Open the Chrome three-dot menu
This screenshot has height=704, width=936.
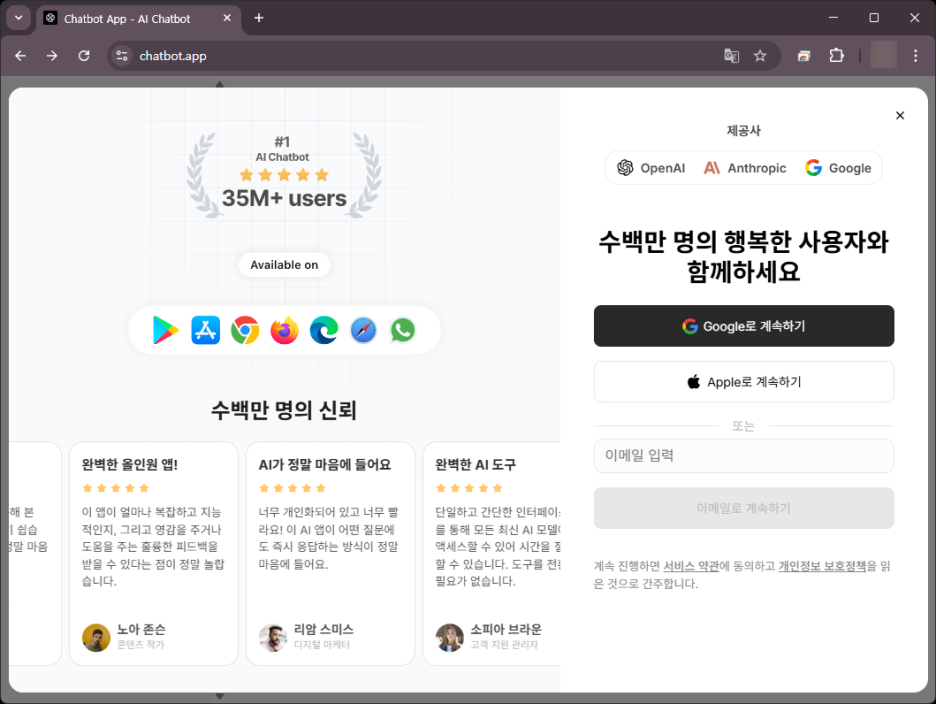pyautogui.click(x=916, y=56)
